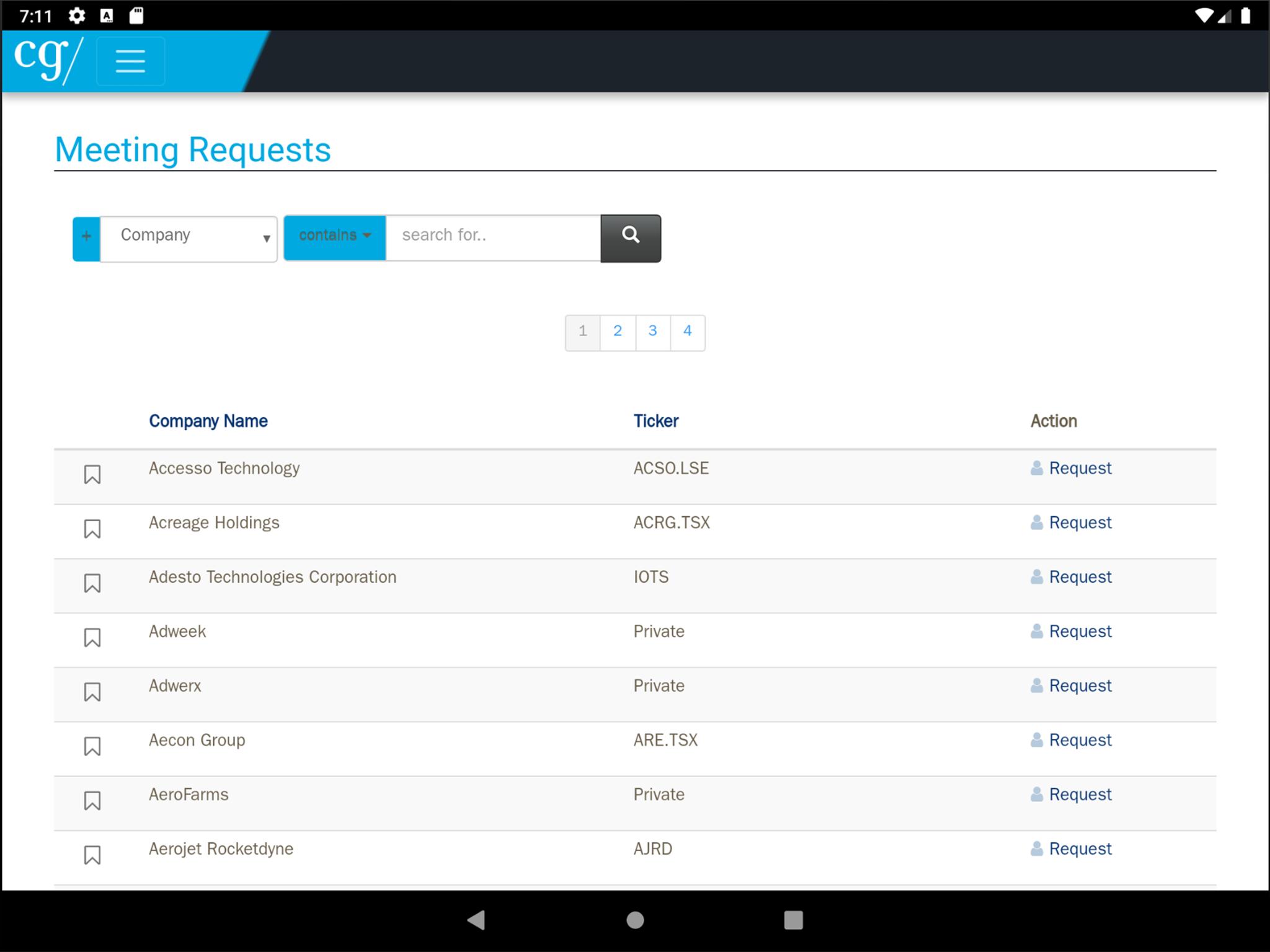Click the Meeting Requests page heading
Image resolution: width=1270 pixels, height=952 pixels.
coord(193,151)
